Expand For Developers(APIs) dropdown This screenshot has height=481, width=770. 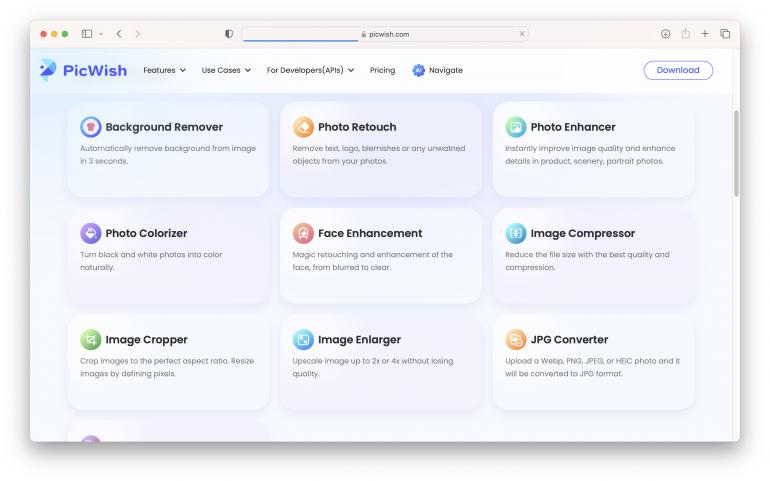tap(310, 70)
